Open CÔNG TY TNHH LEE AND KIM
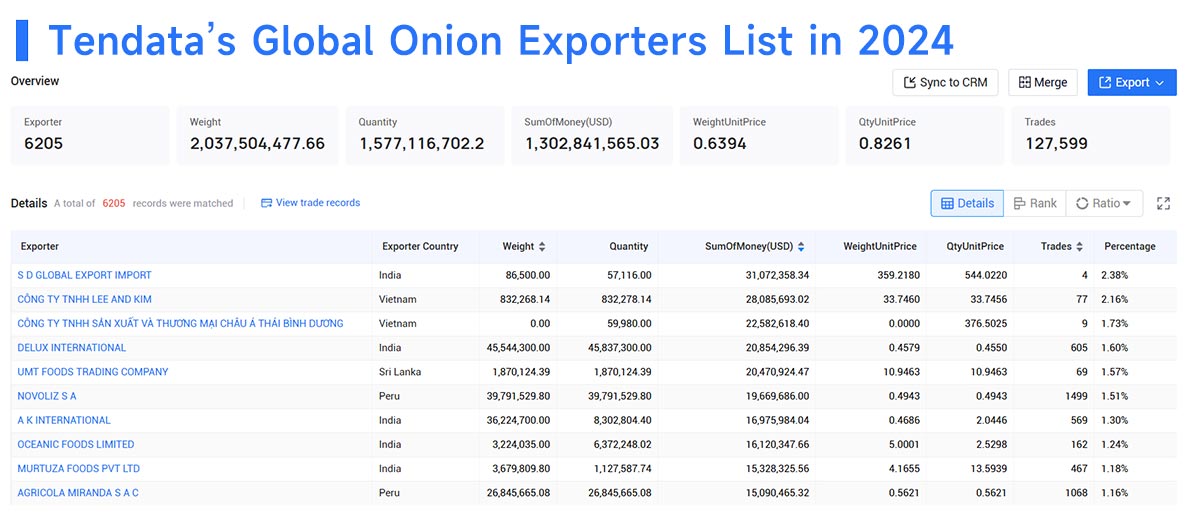Image resolution: width=1190 pixels, height=512 pixels. click(84, 299)
